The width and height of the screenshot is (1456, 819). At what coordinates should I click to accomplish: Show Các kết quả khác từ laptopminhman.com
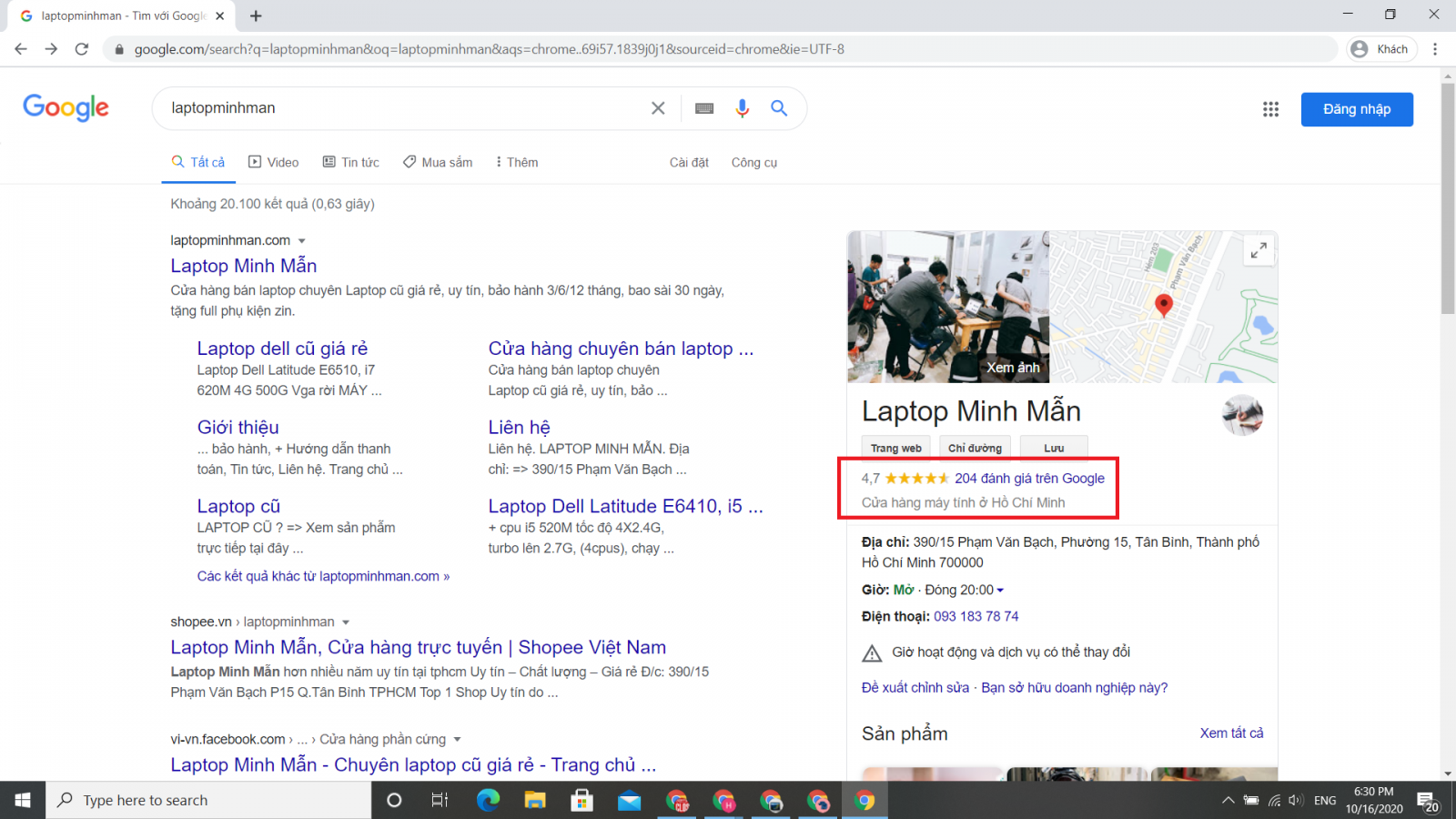[323, 576]
